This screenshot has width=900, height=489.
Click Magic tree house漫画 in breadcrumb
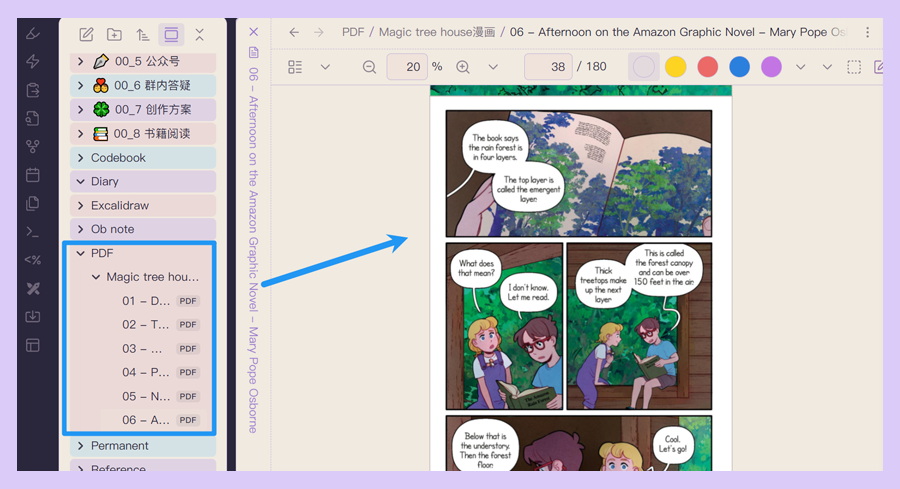point(437,32)
